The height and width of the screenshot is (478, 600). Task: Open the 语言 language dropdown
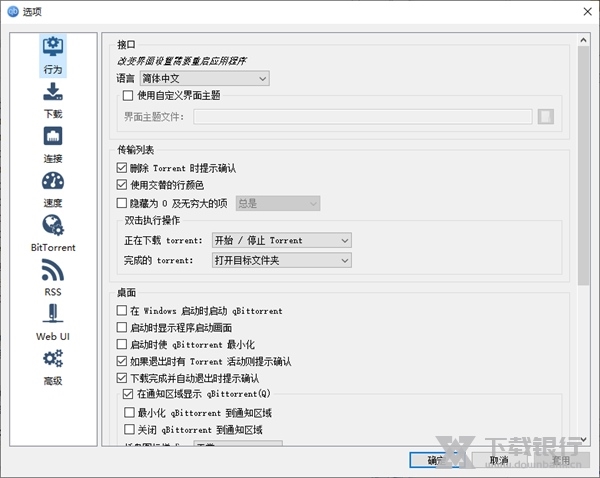[x=205, y=78]
